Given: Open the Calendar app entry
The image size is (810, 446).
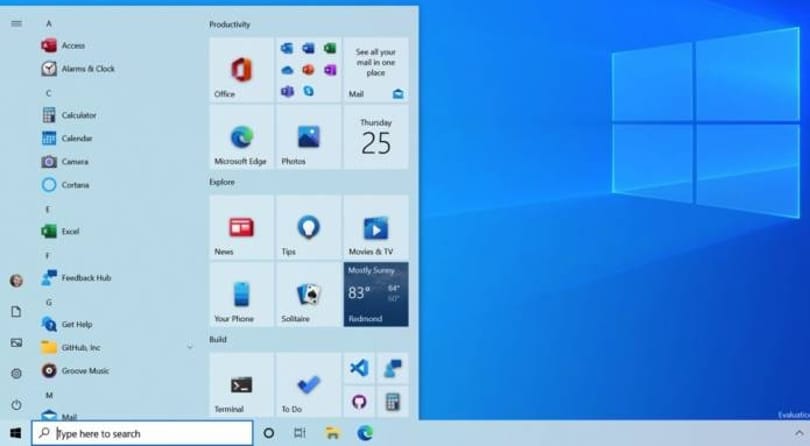Looking at the screenshot, I should pyautogui.click(x=67, y=139).
